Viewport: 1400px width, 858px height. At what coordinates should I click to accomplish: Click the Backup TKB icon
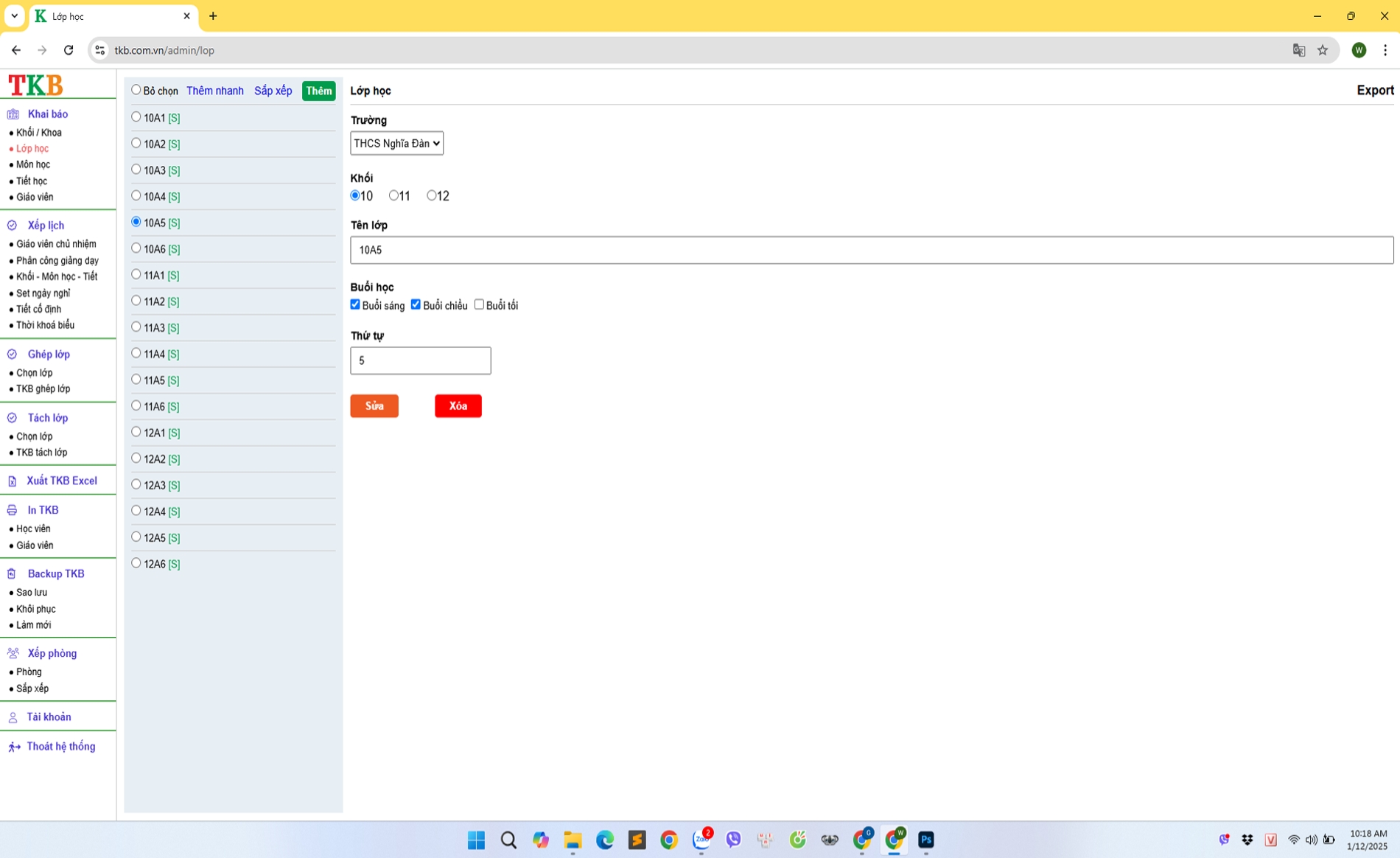click(13, 573)
